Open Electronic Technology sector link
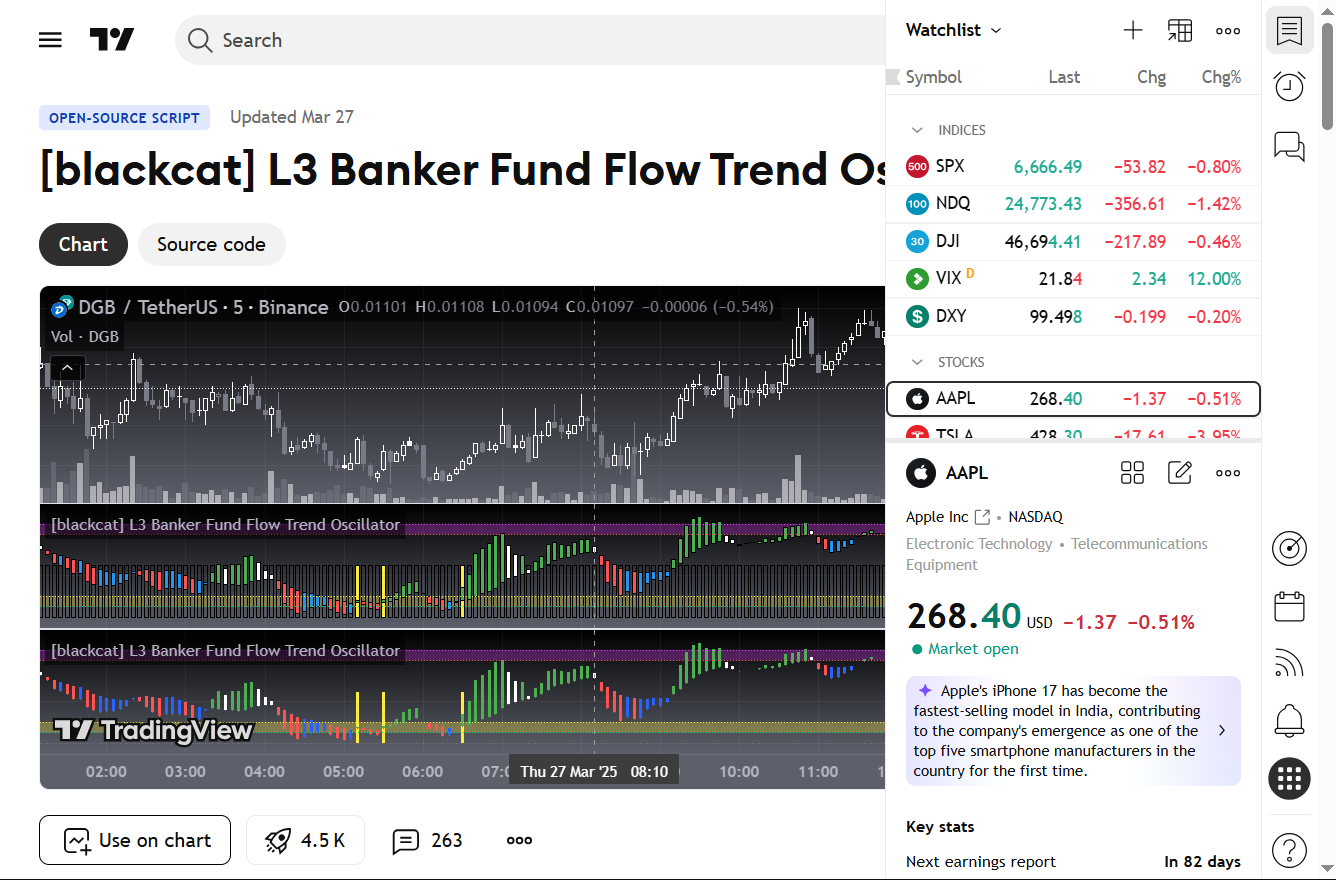The height and width of the screenshot is (880, 1336). [x=979, y=544]
